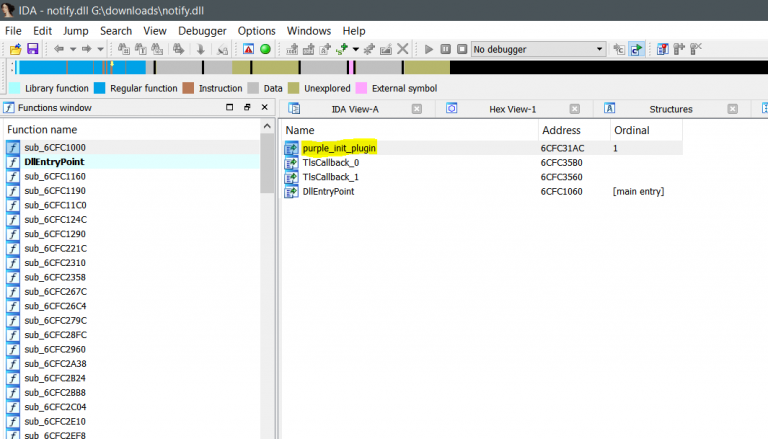Click the Address column header
Image resolution: width=768 pixels, height=439 pixels.
point(560,130)
